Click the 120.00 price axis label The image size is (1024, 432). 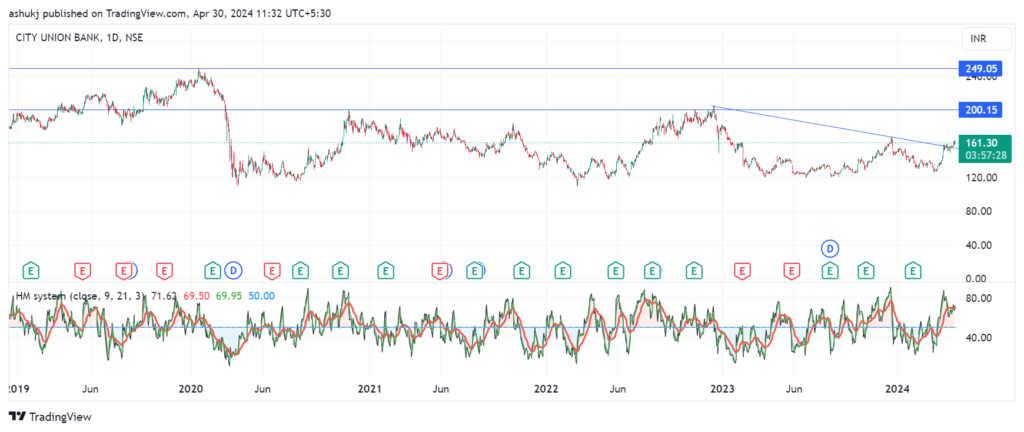tap(980, 177)
